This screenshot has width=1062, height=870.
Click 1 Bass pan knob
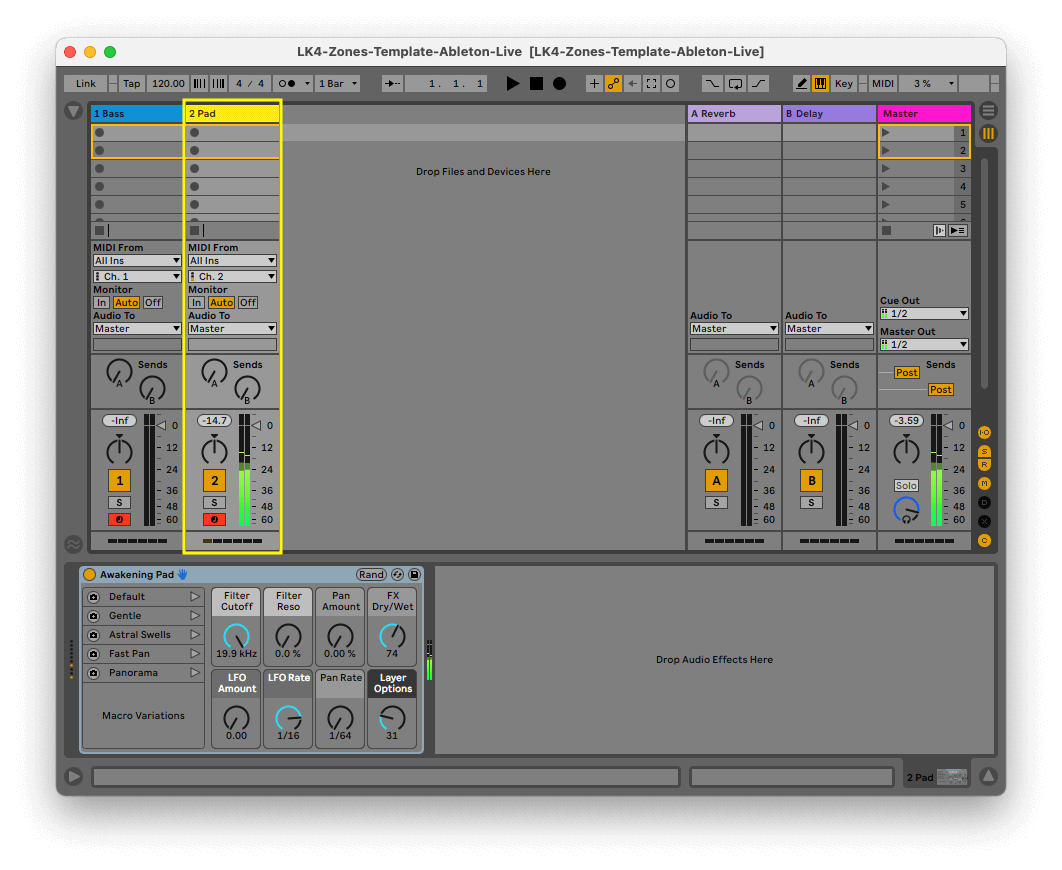(x=119, y=450)
